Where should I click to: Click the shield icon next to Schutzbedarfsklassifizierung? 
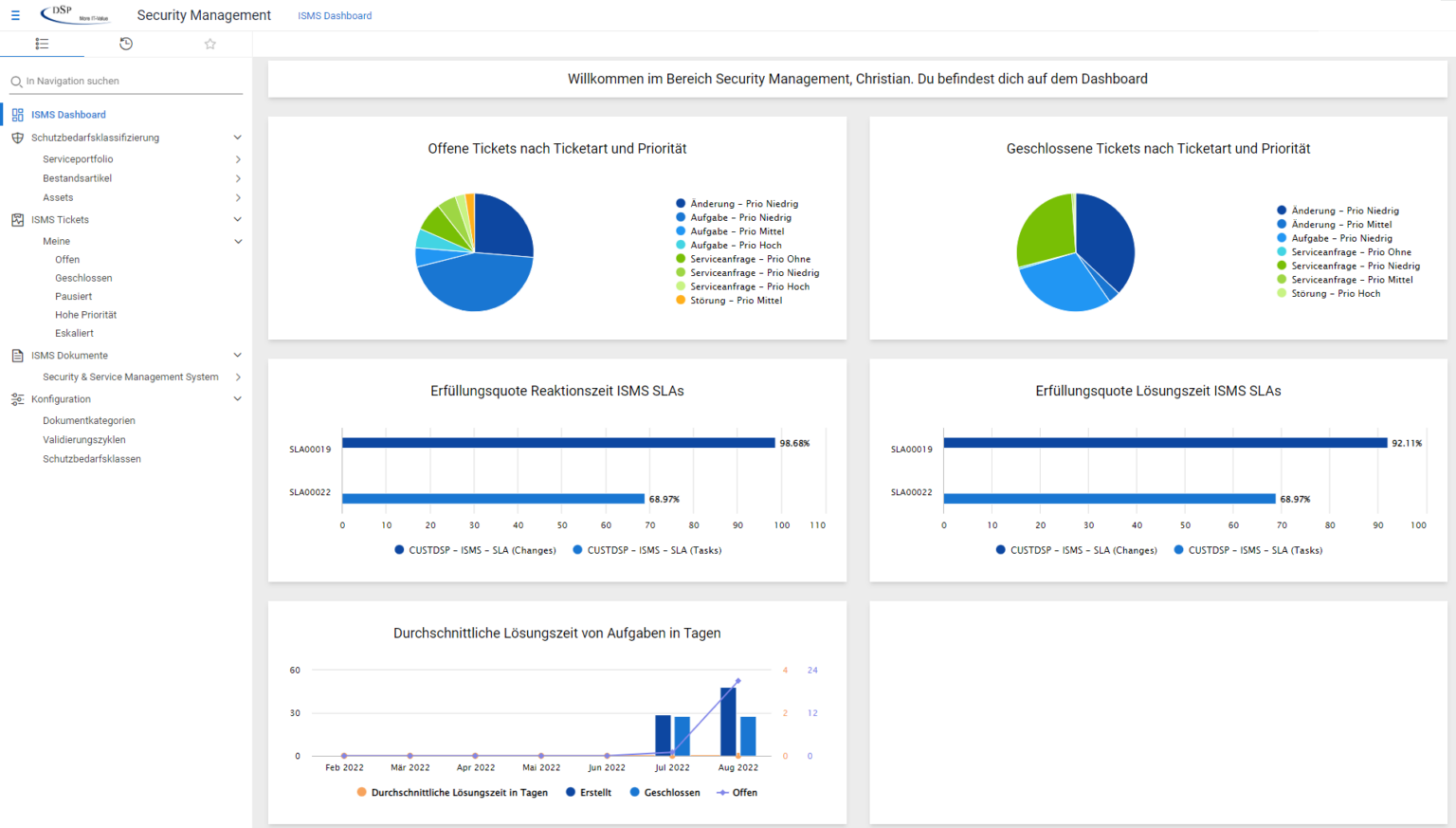coord(16,137)
